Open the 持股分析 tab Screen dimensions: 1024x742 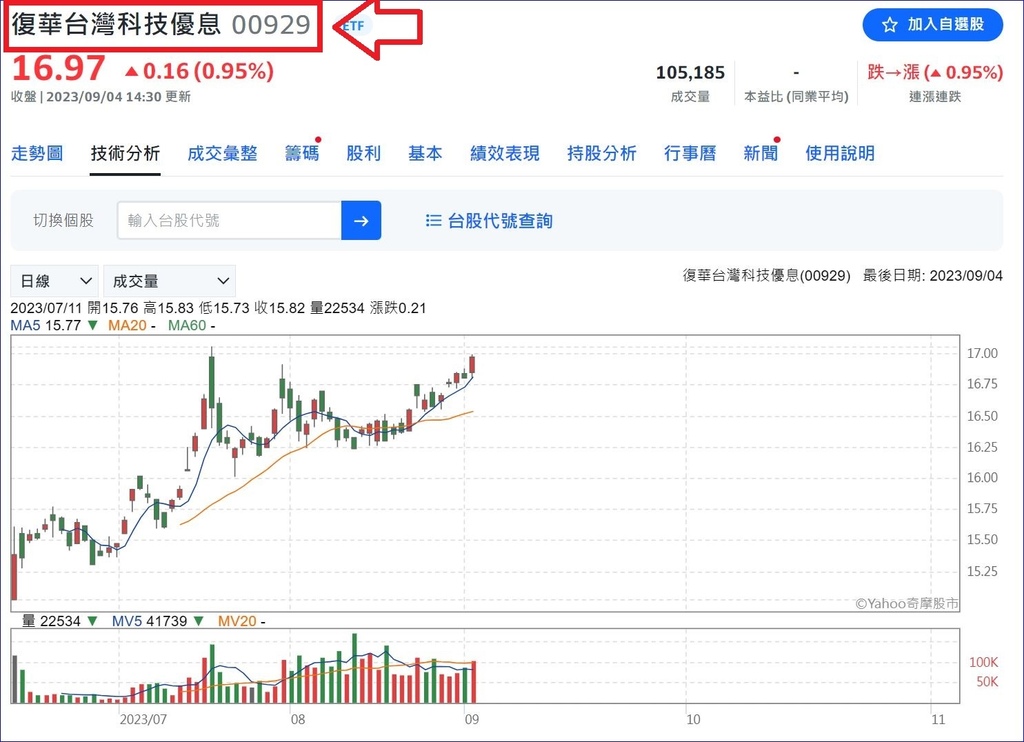pyautogui.click(x=601, y=153)
